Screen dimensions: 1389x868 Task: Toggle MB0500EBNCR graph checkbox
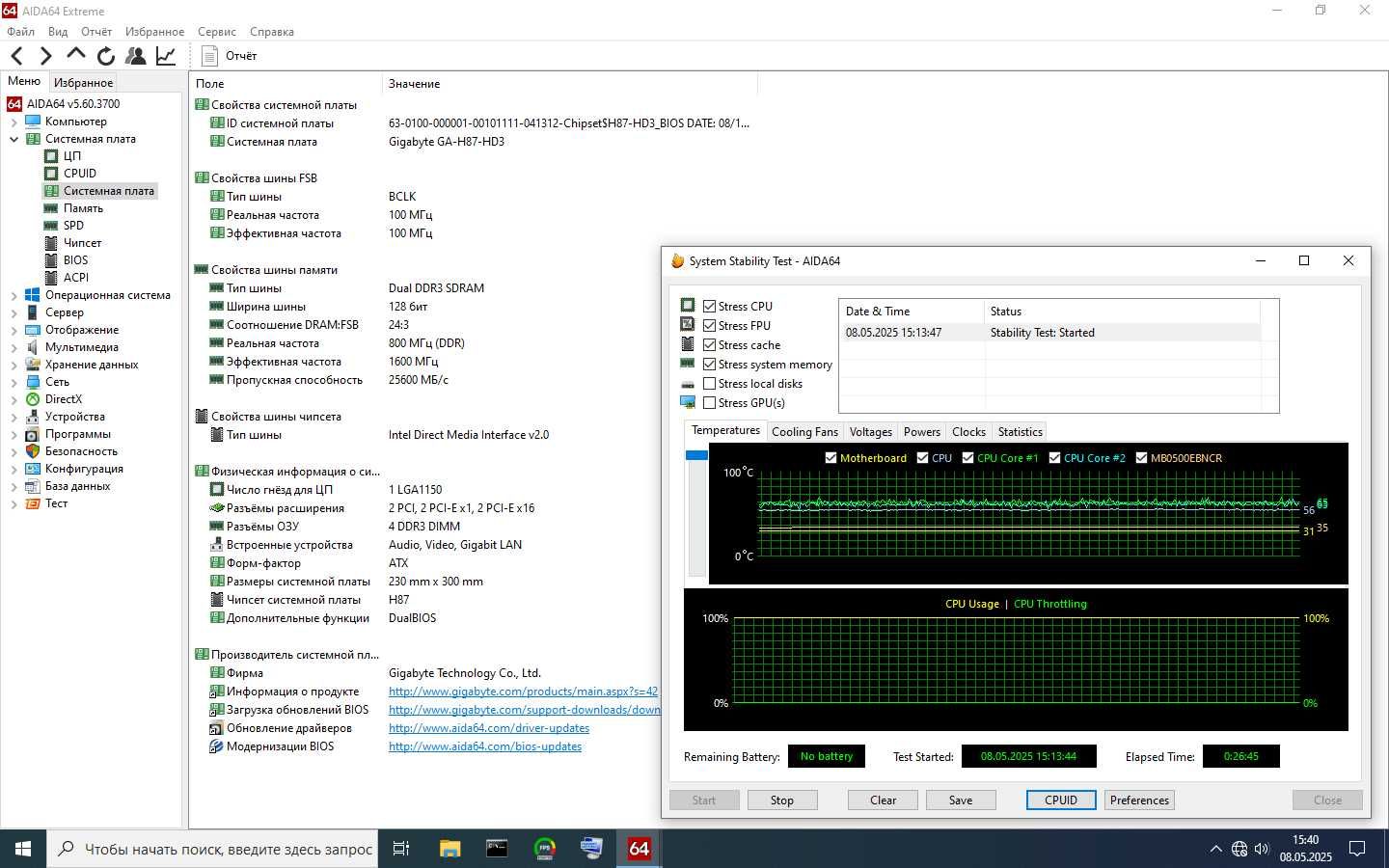(x=1141, y=458)
